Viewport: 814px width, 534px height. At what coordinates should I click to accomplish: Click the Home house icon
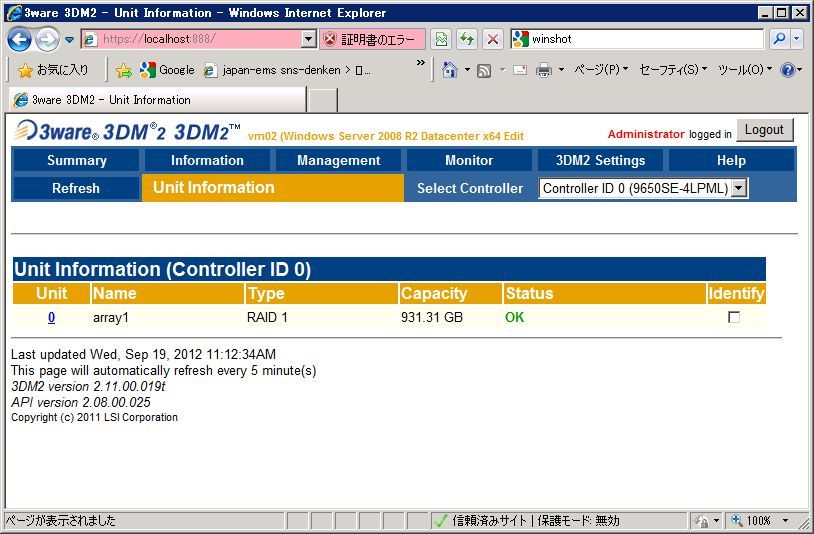click(x=450, y=70)
